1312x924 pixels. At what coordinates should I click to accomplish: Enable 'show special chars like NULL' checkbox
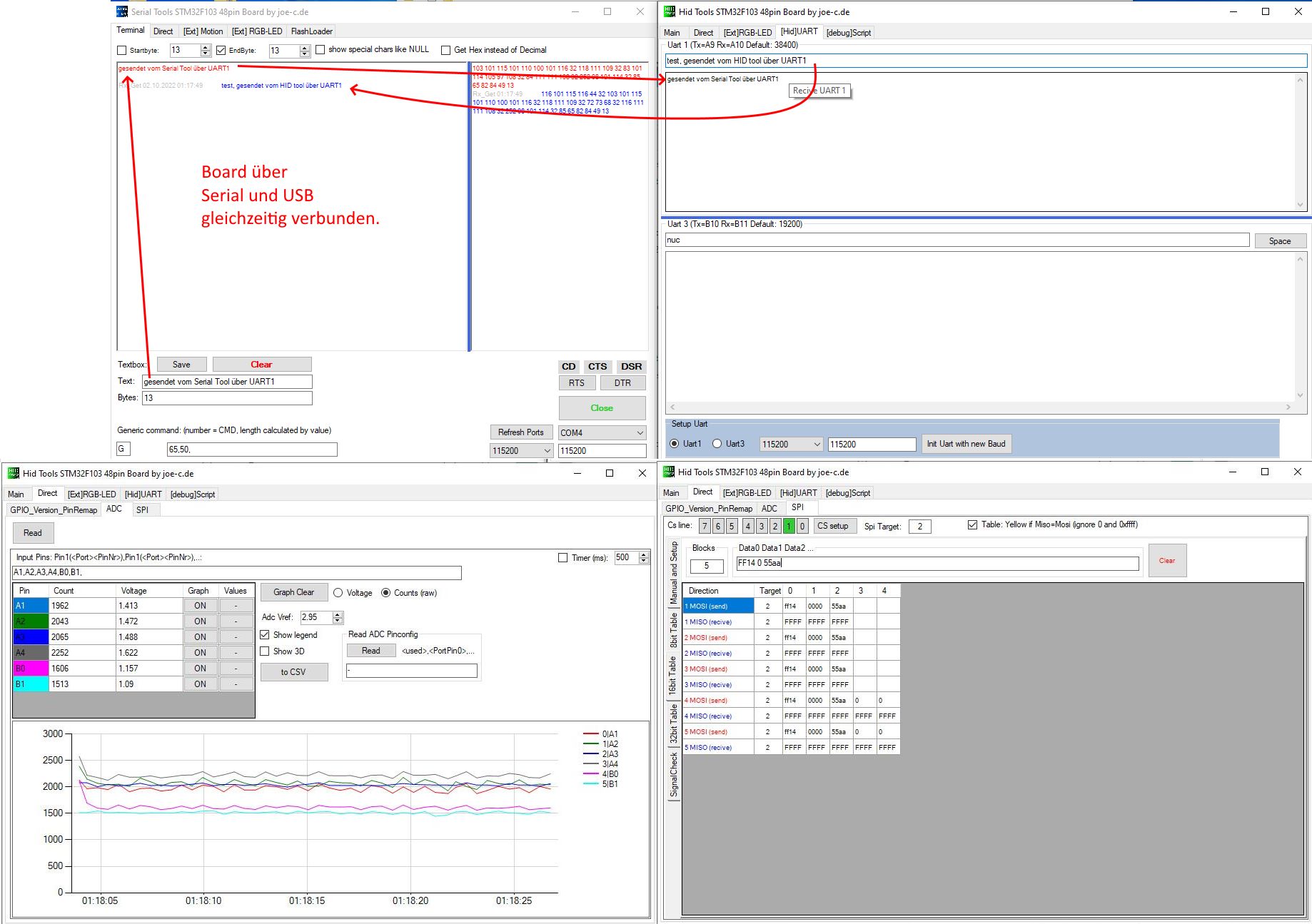pyautogui.click(x=321, y=50)
